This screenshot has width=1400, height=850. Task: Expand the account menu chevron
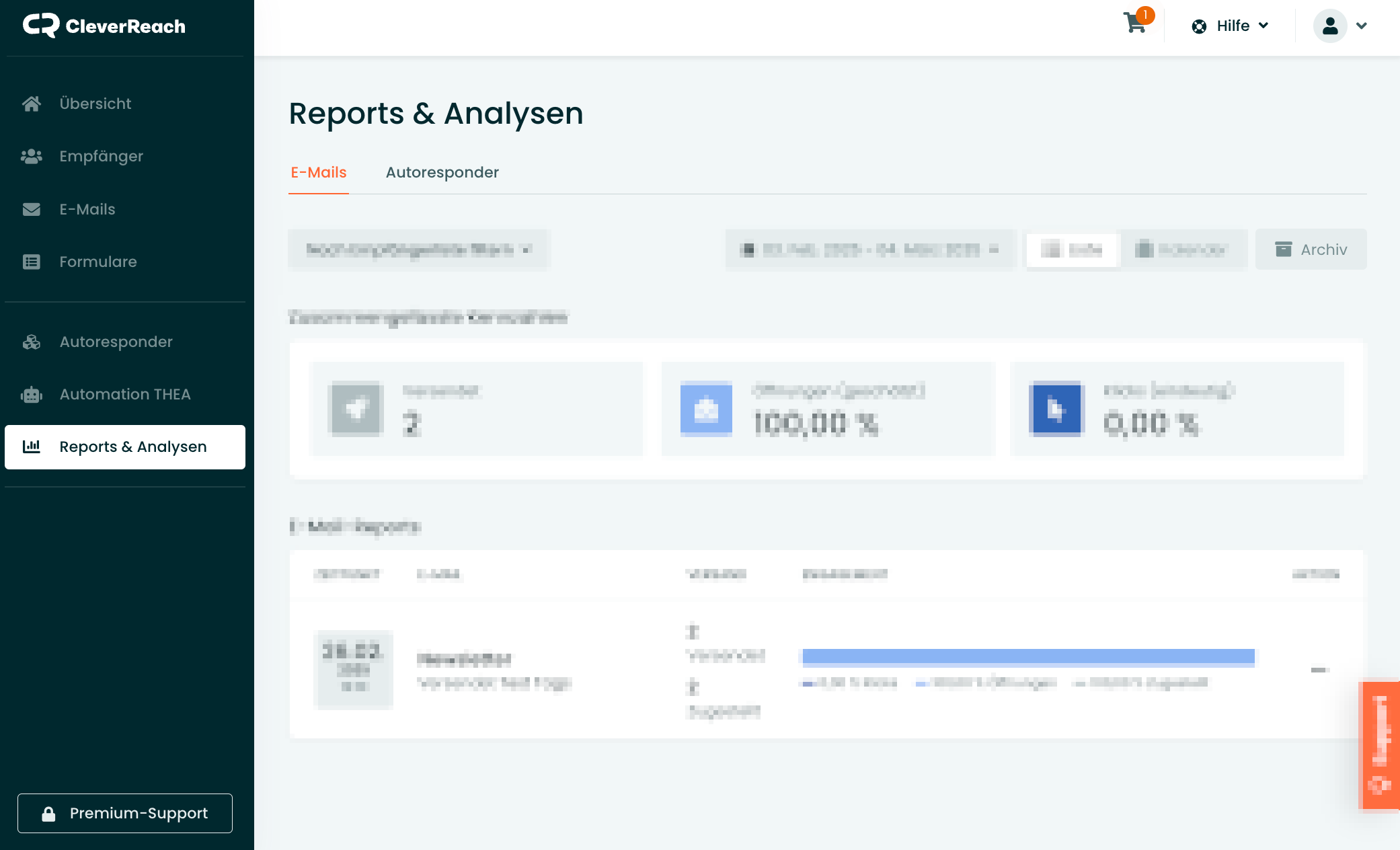point(1362,26)
